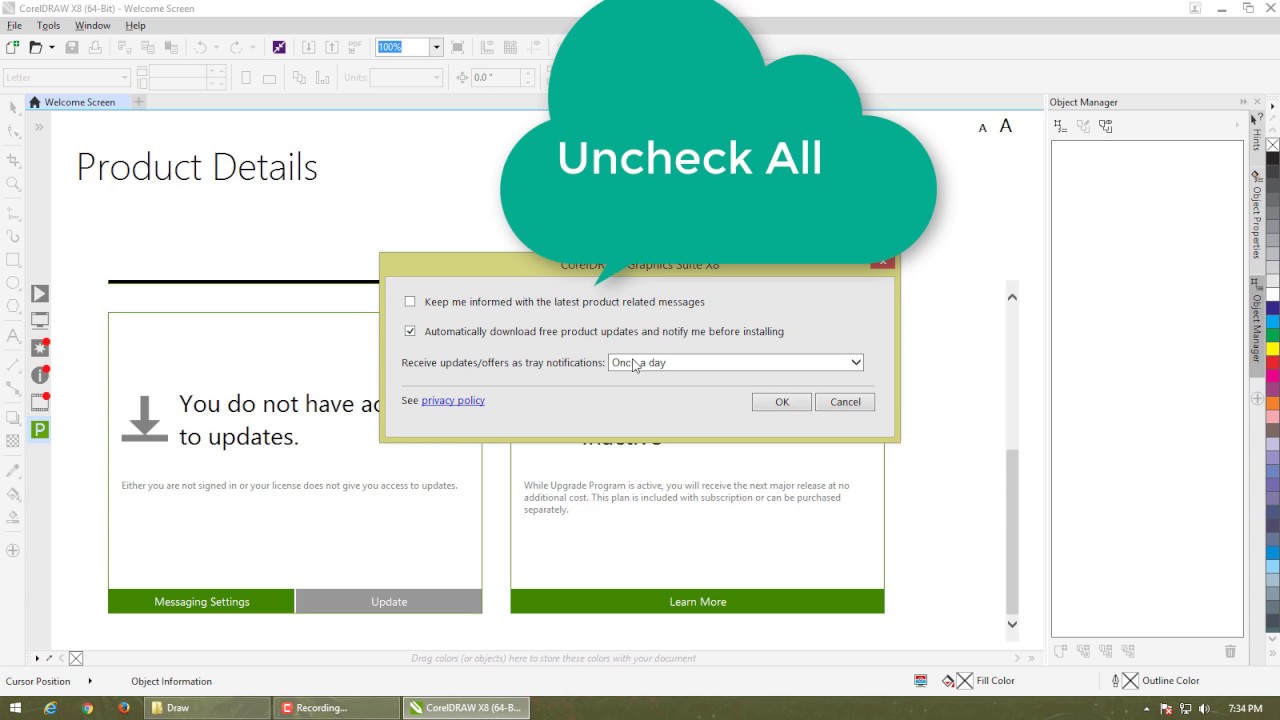Screen dimensions: 1280x720
Task: Click the smaller A decrease text size icon
Action: tap(982, 128)
